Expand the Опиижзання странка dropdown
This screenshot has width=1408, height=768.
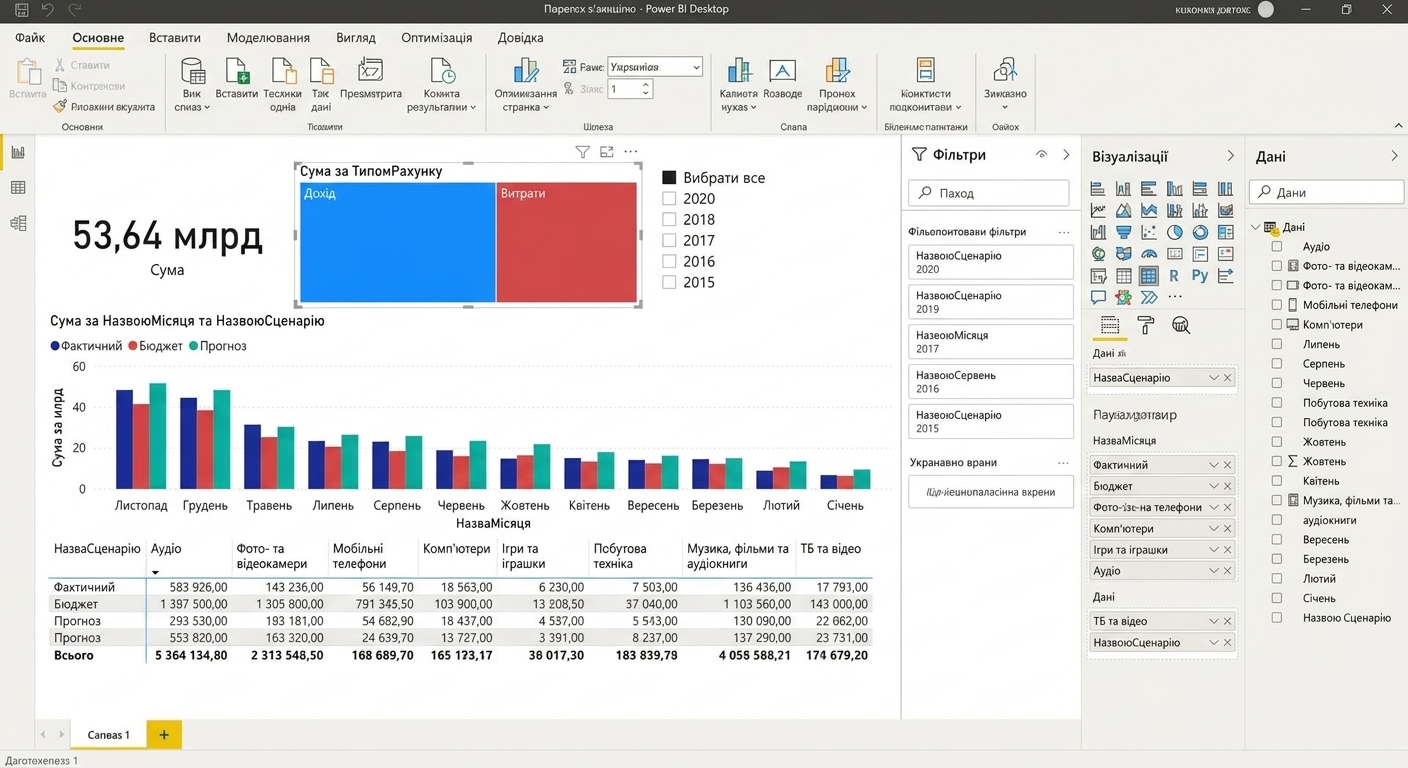click(525, 84)
